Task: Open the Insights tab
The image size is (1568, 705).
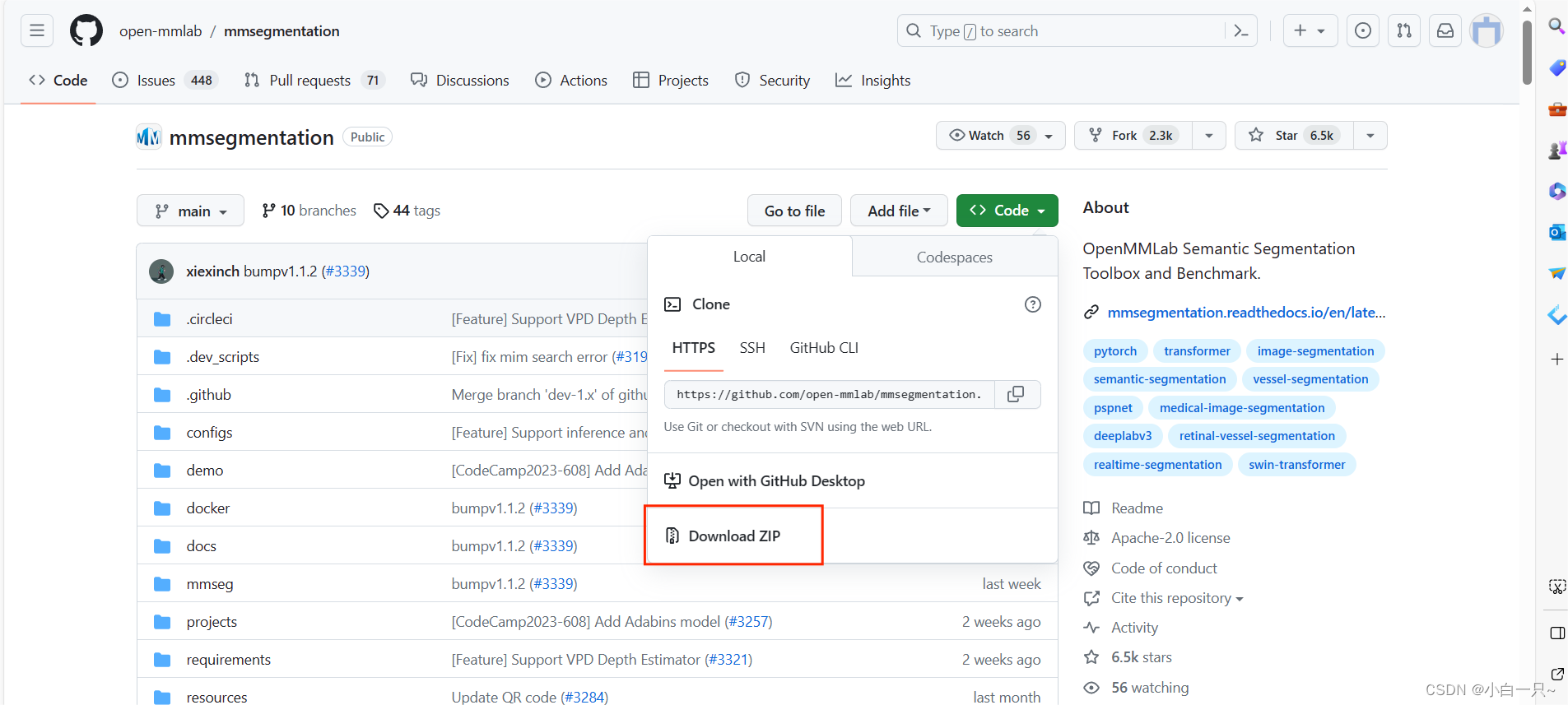Action: pos(873,80)
